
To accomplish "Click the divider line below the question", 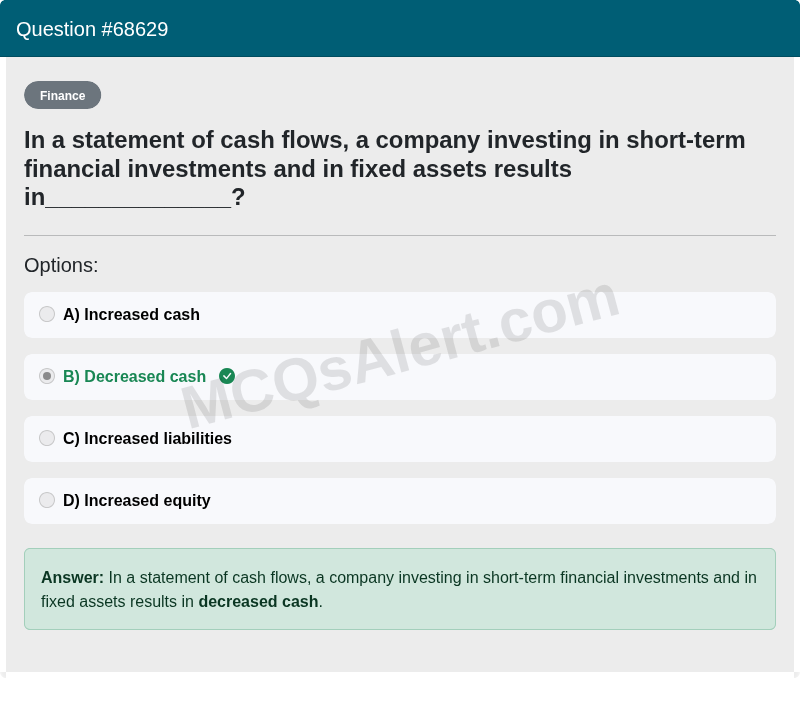I will pyautogui.click(x=400, y=234).
